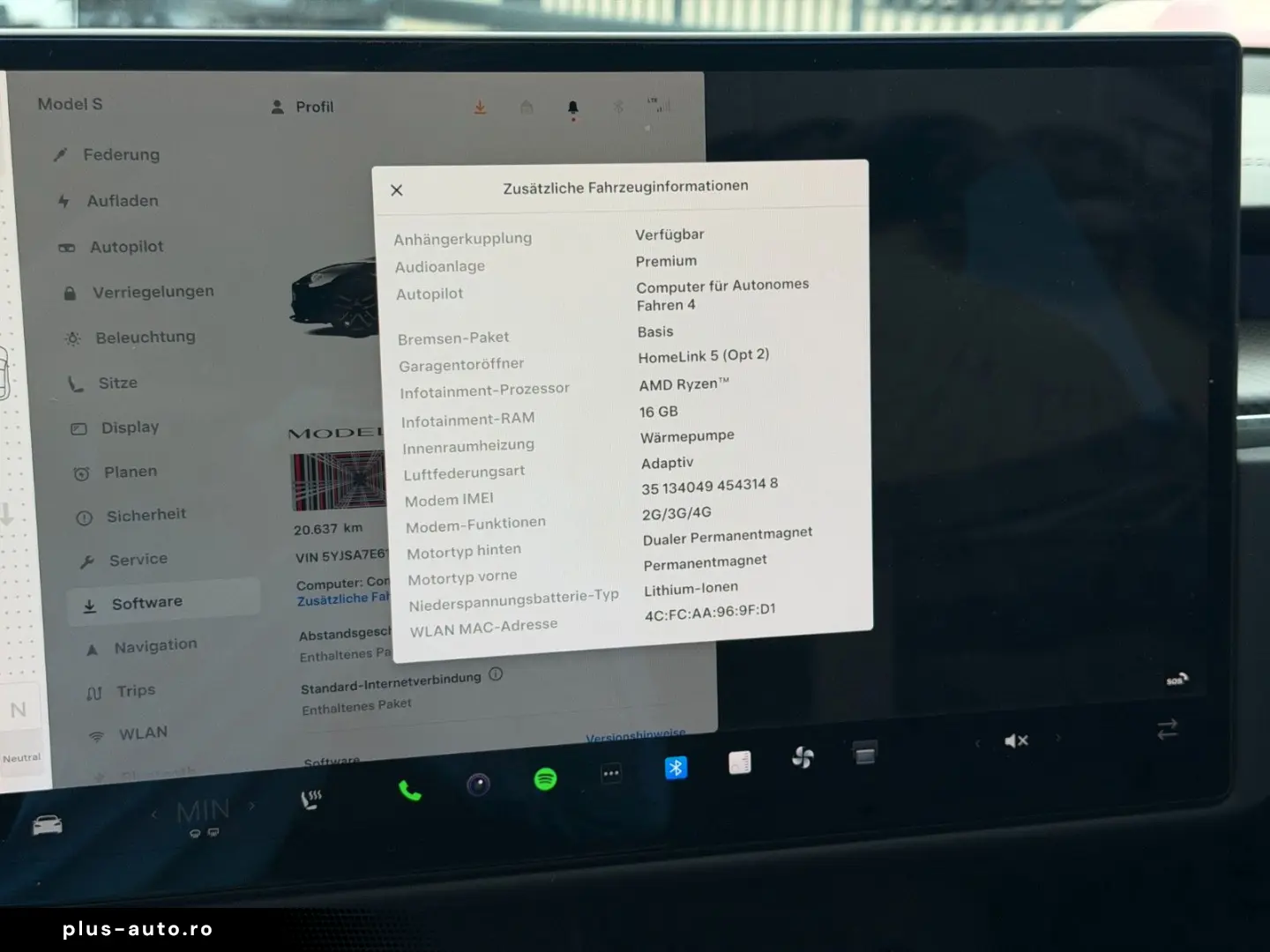Tap the Garagentoröffner label

(461, 364)
